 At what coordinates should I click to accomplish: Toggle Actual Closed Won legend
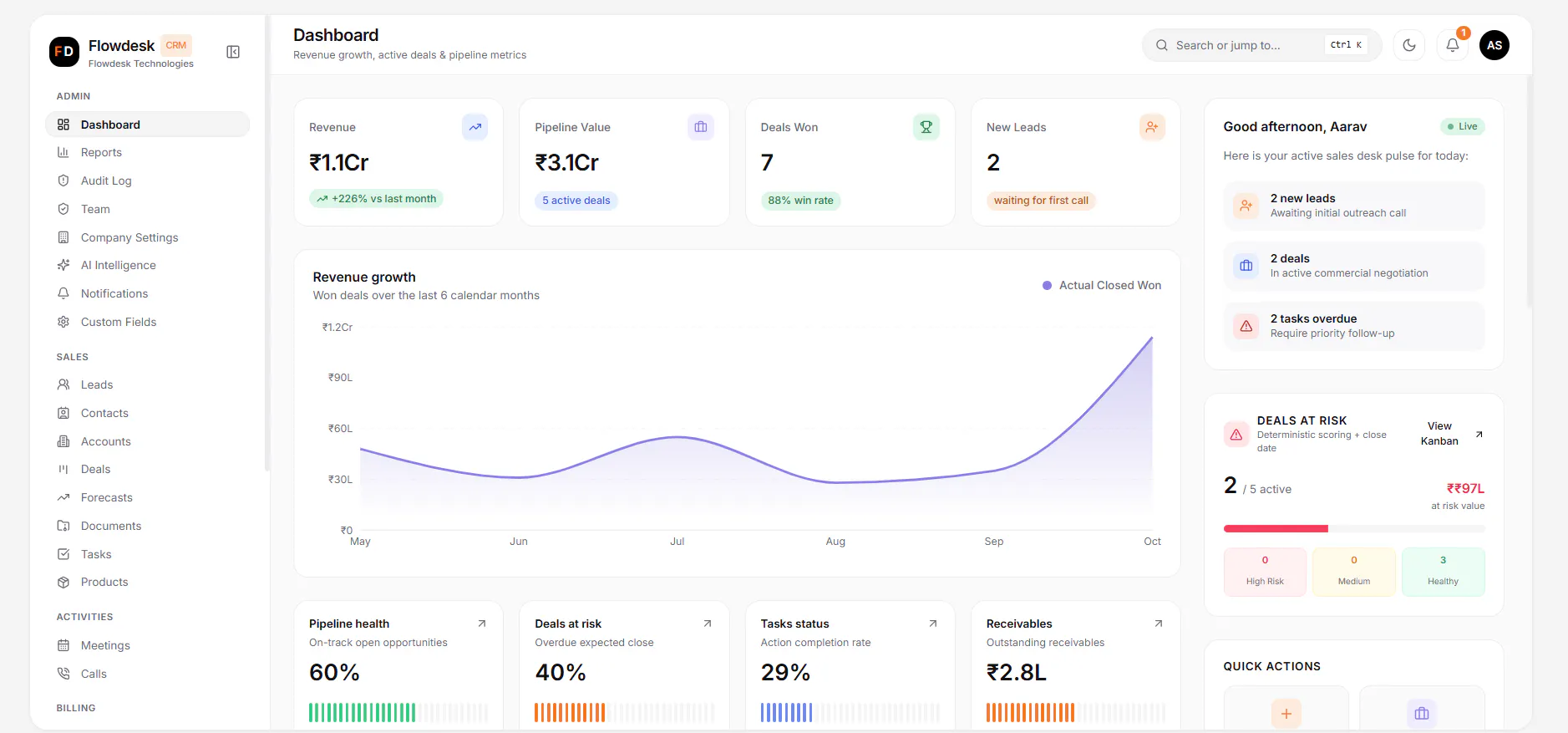[1102, 285]
